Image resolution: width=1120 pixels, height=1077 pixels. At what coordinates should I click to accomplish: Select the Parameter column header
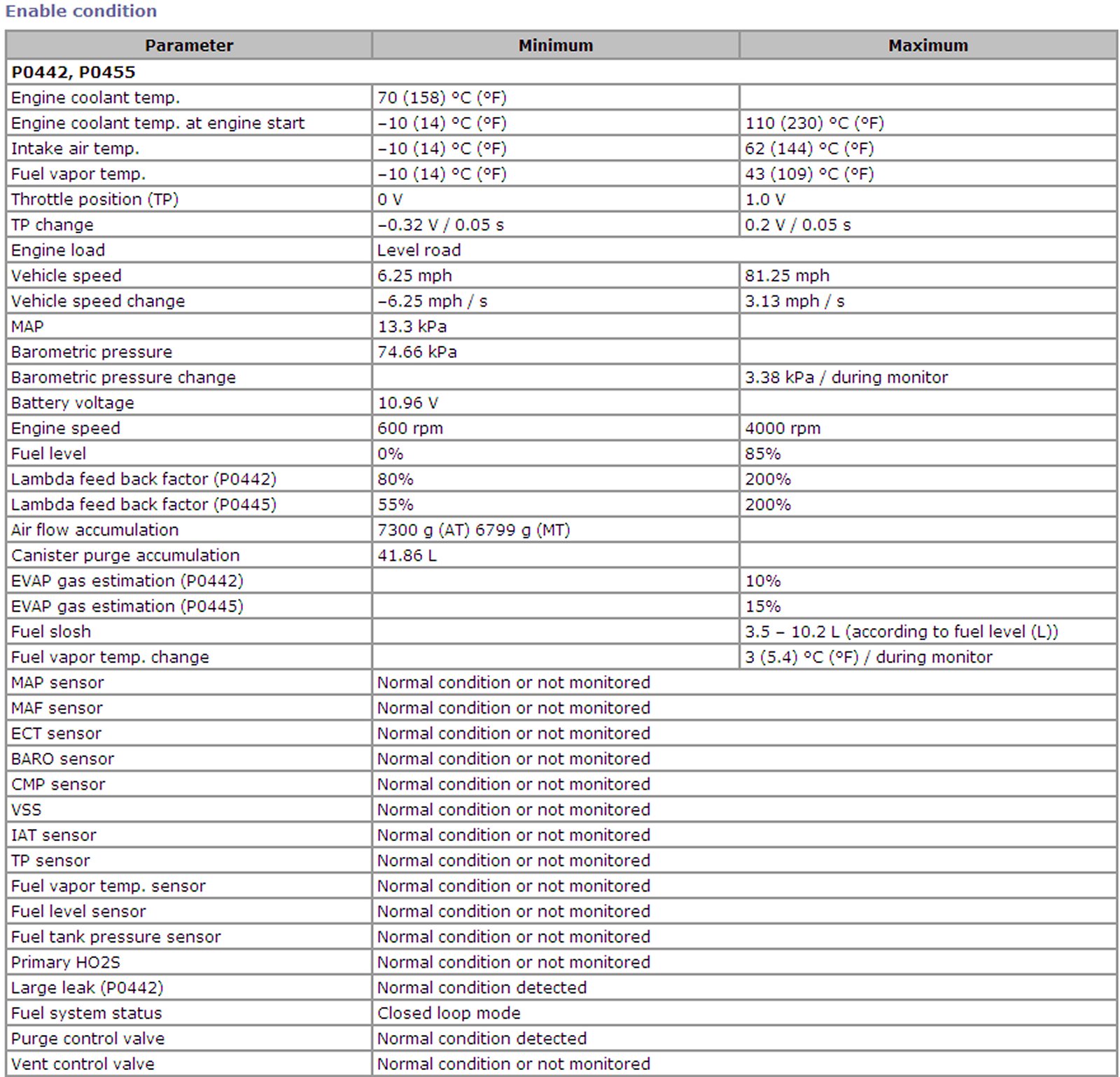(189, 46)
